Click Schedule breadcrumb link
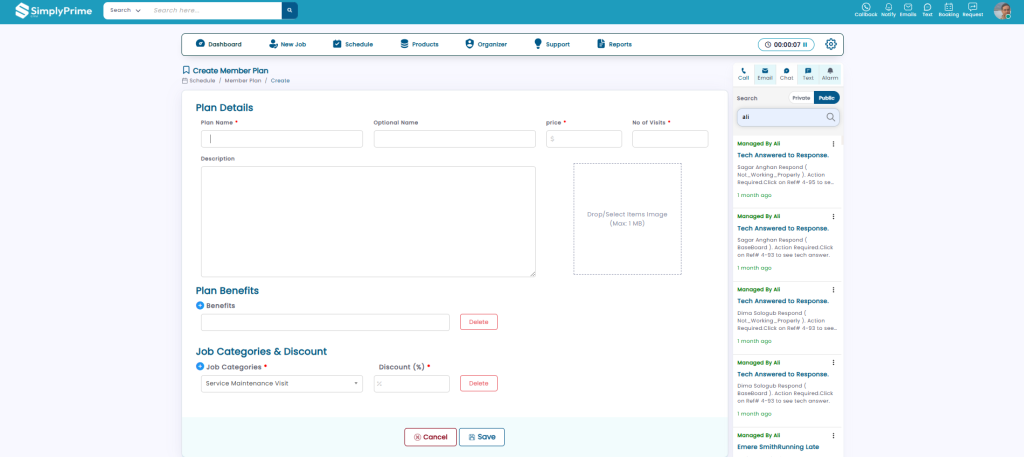This screenshot has width=1024, height=457. (202, 80)
